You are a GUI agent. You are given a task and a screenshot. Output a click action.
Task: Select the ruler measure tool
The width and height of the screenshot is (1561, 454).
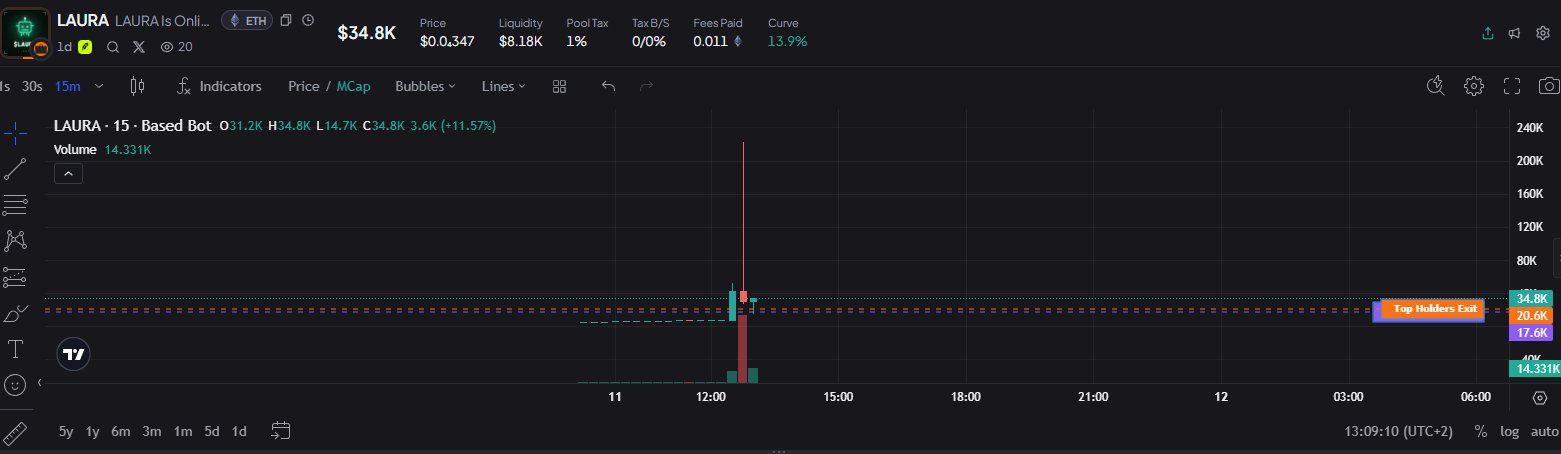[16, 432]
